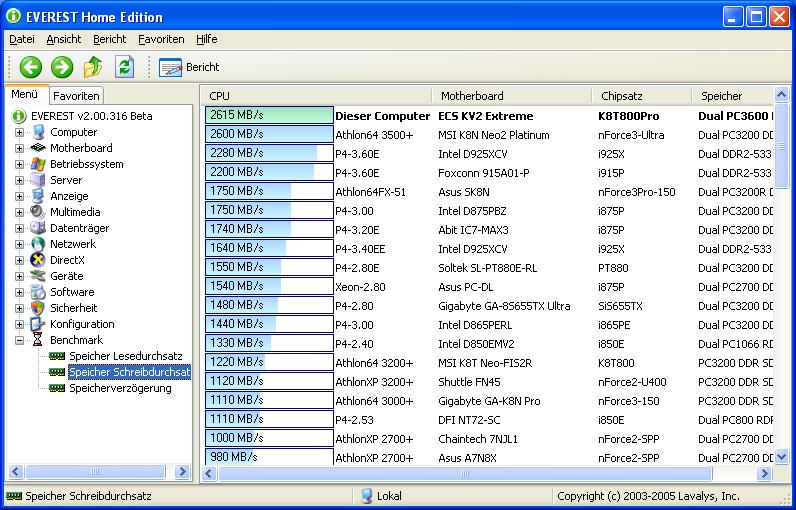Sort by the Motherboard column header
This screenshot has height=510, width=796.
(512, 96)
